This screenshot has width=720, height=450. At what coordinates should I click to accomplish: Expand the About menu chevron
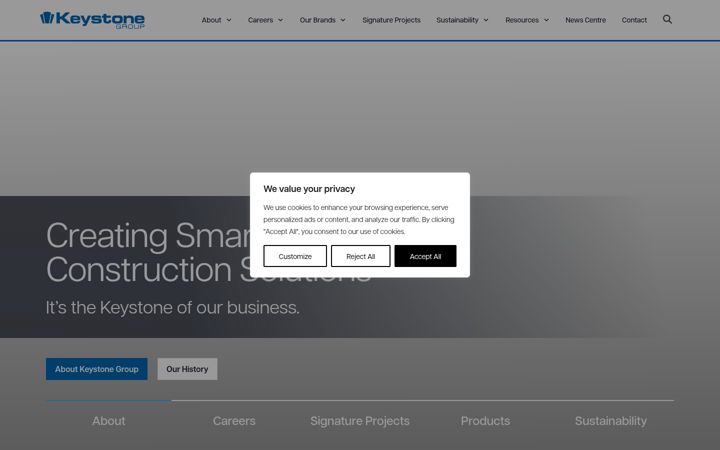229,20
